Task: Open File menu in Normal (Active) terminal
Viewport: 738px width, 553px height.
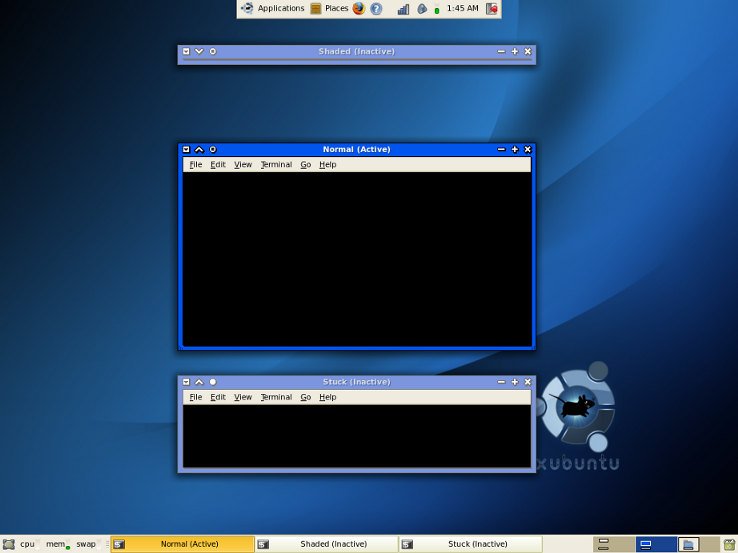Action: [196, 164]
